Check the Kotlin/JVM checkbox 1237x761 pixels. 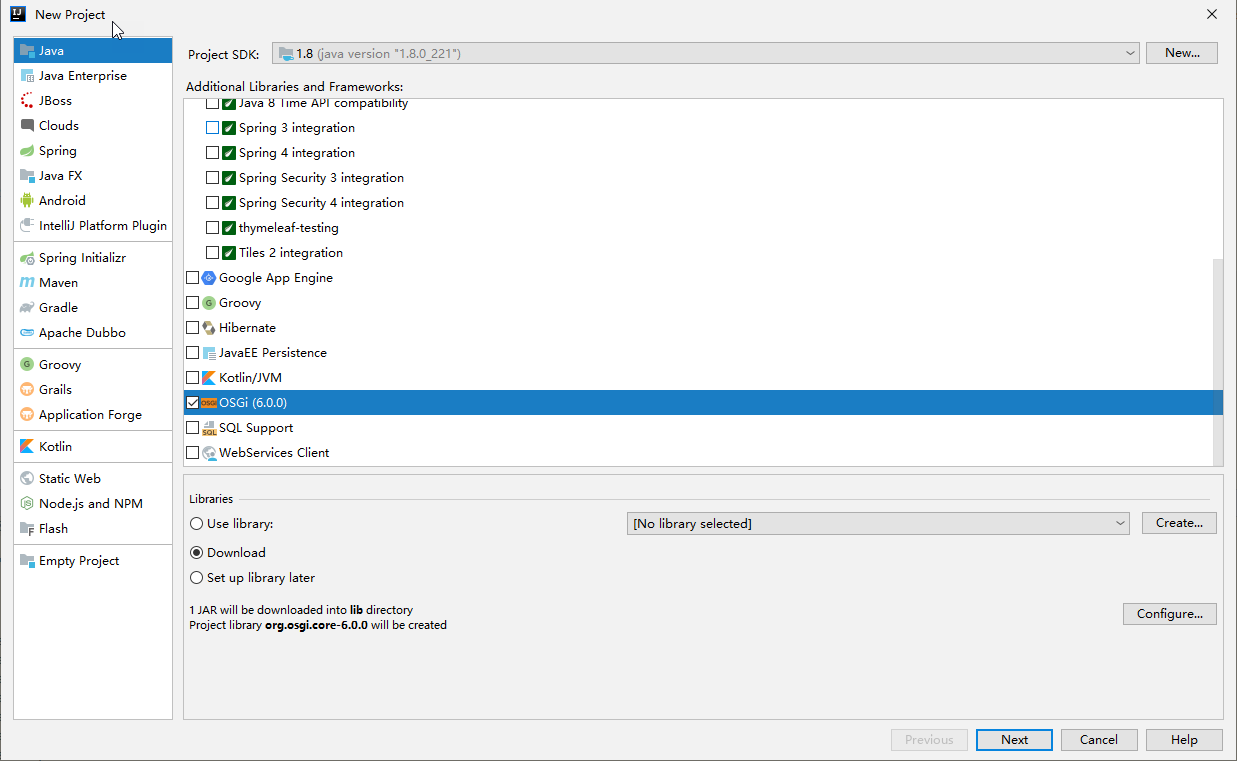click(x=192, y=378)
